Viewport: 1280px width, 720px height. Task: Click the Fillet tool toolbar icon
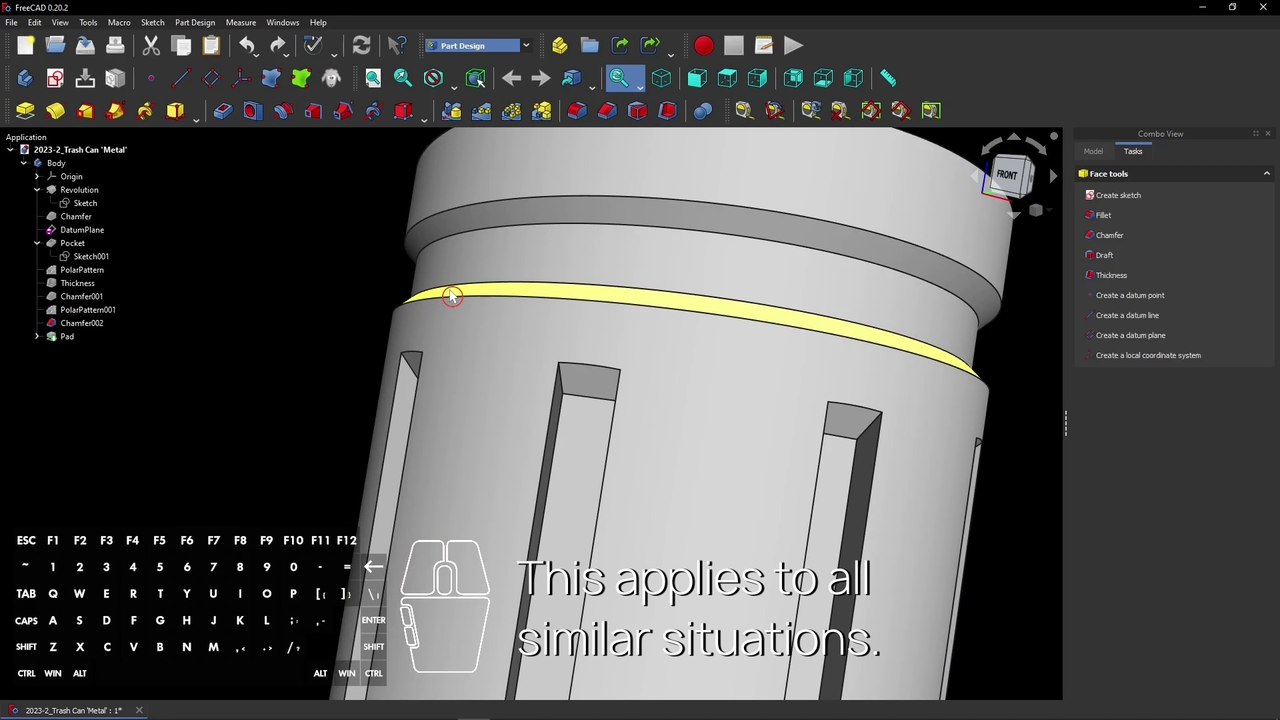click(x=577, y=111)
